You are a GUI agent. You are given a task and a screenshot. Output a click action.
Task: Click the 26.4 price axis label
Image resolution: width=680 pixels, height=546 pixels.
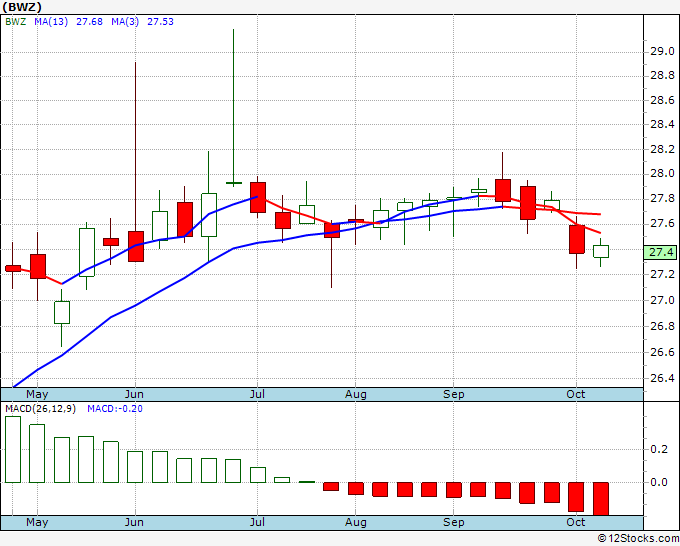[662, 378]
